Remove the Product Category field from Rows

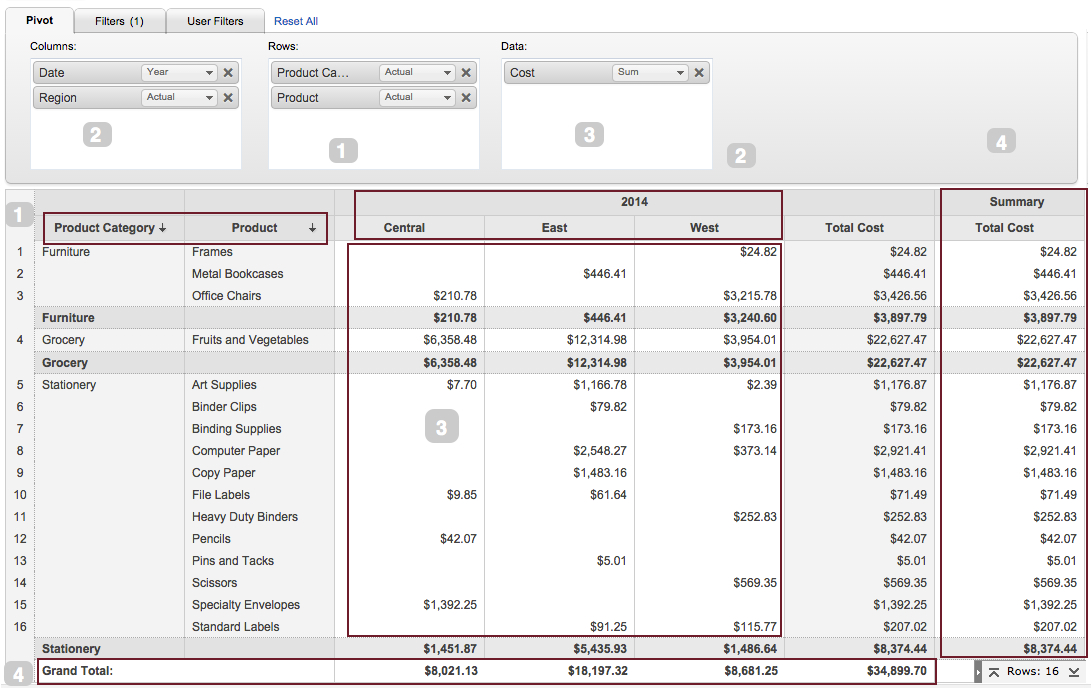[x=466, y=73]
